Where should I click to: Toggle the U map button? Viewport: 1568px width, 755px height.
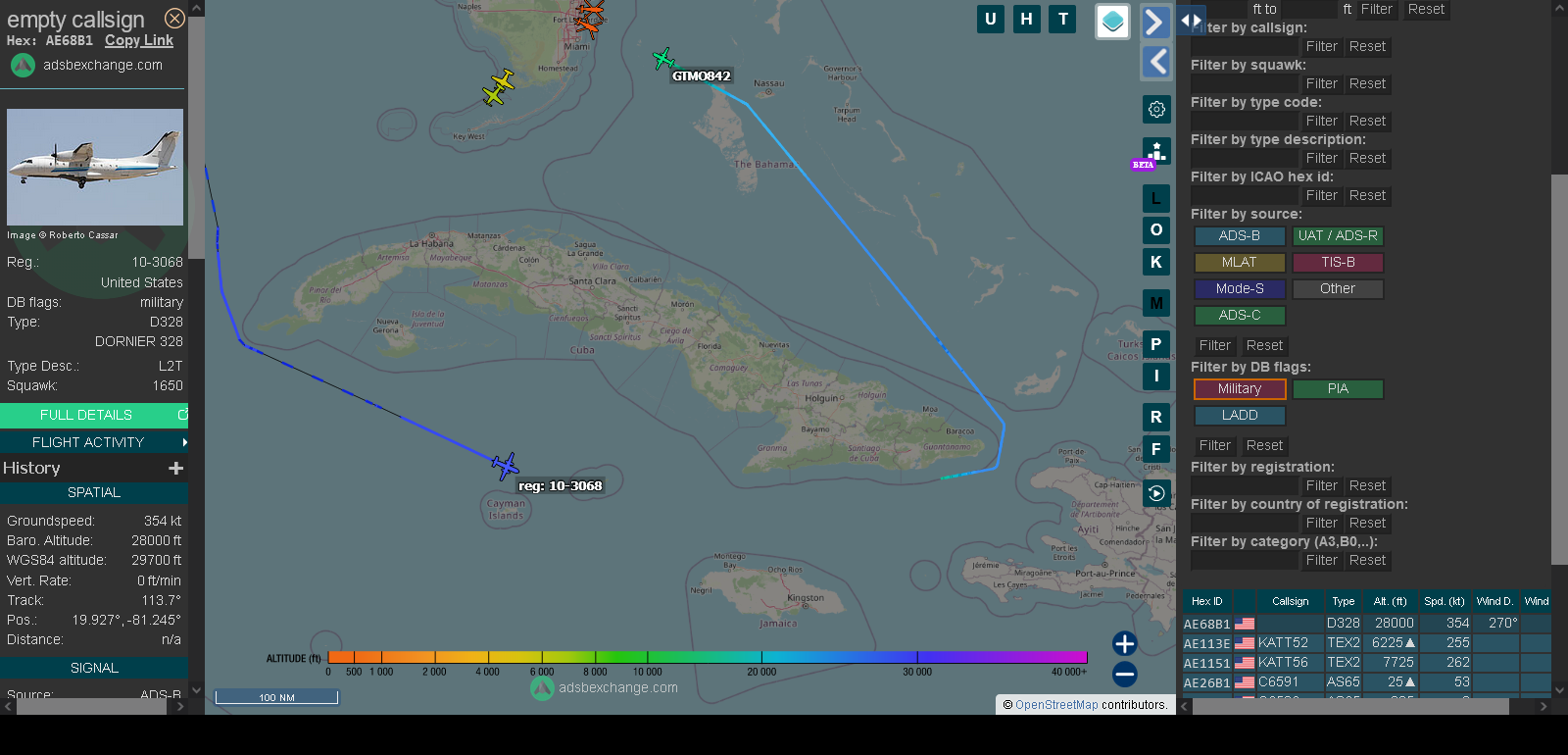(x=991, y=19)
